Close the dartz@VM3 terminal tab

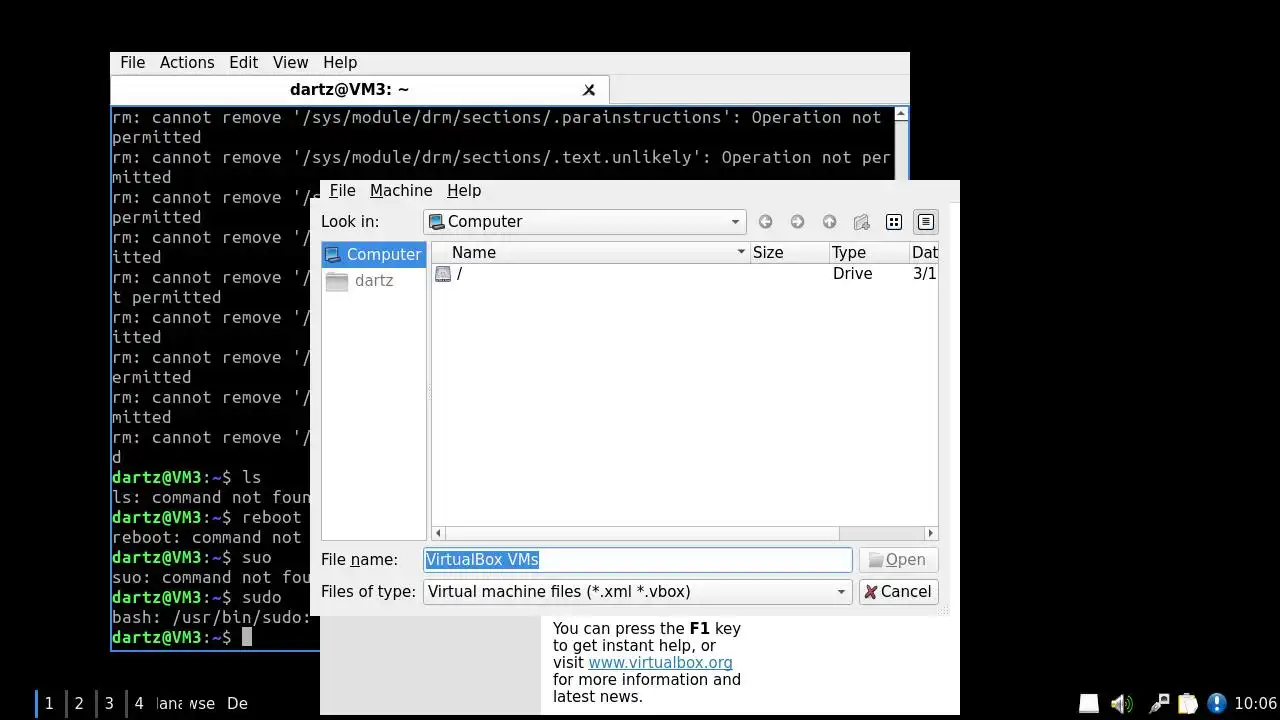coord(589,90)
